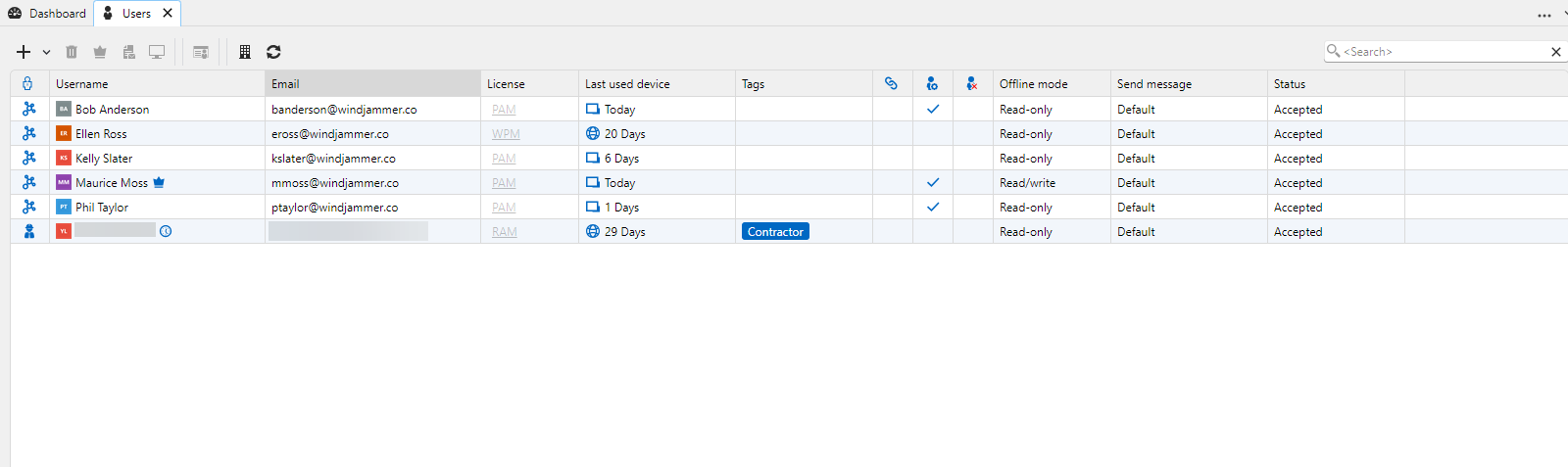Sort by the Username column header
This screenshot has height=467, width=1568.
tap(157, 84)
